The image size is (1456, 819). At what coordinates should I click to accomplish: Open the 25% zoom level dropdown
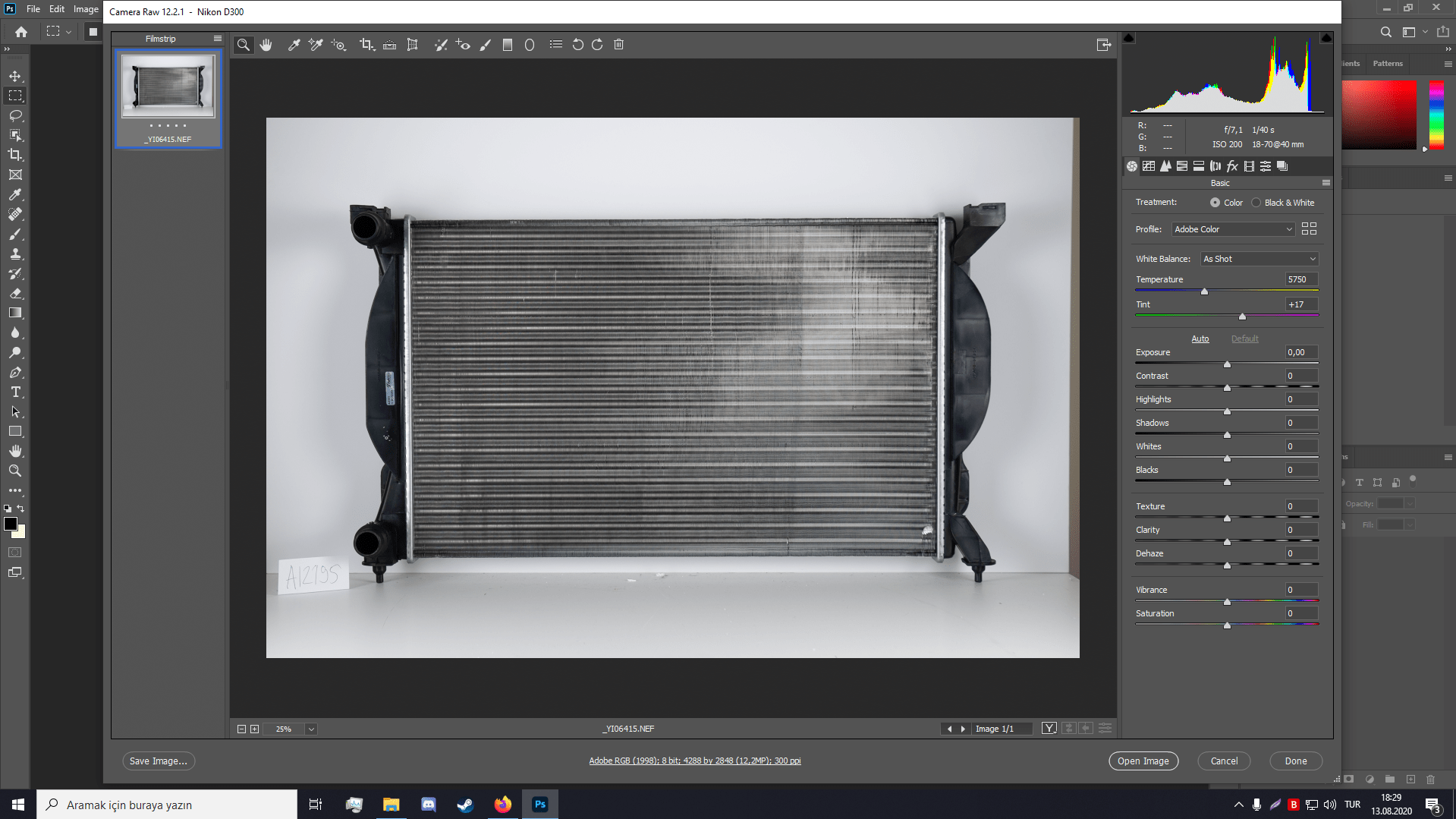[311, 729]
